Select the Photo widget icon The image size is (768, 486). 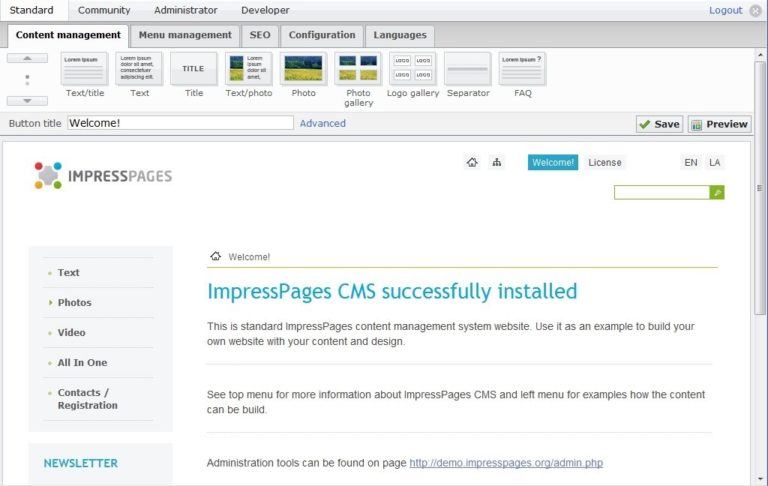[x=303, y=69]
